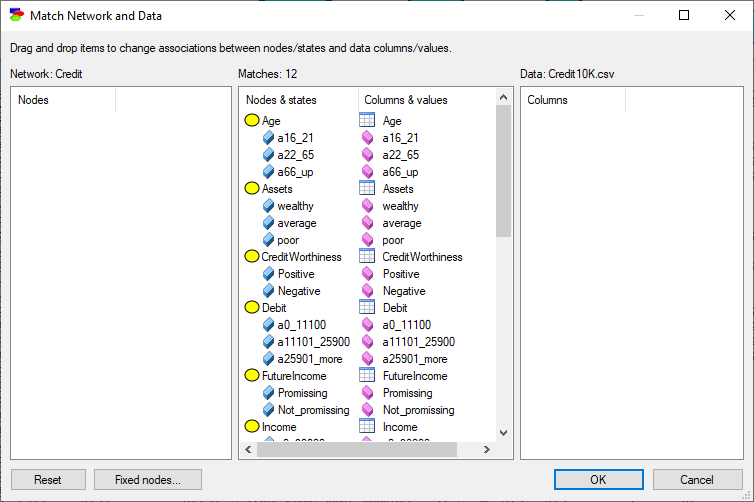Viewport: 754px width, 502px height.
Task: Click the Columns & values column header
Action: (427, 100)
